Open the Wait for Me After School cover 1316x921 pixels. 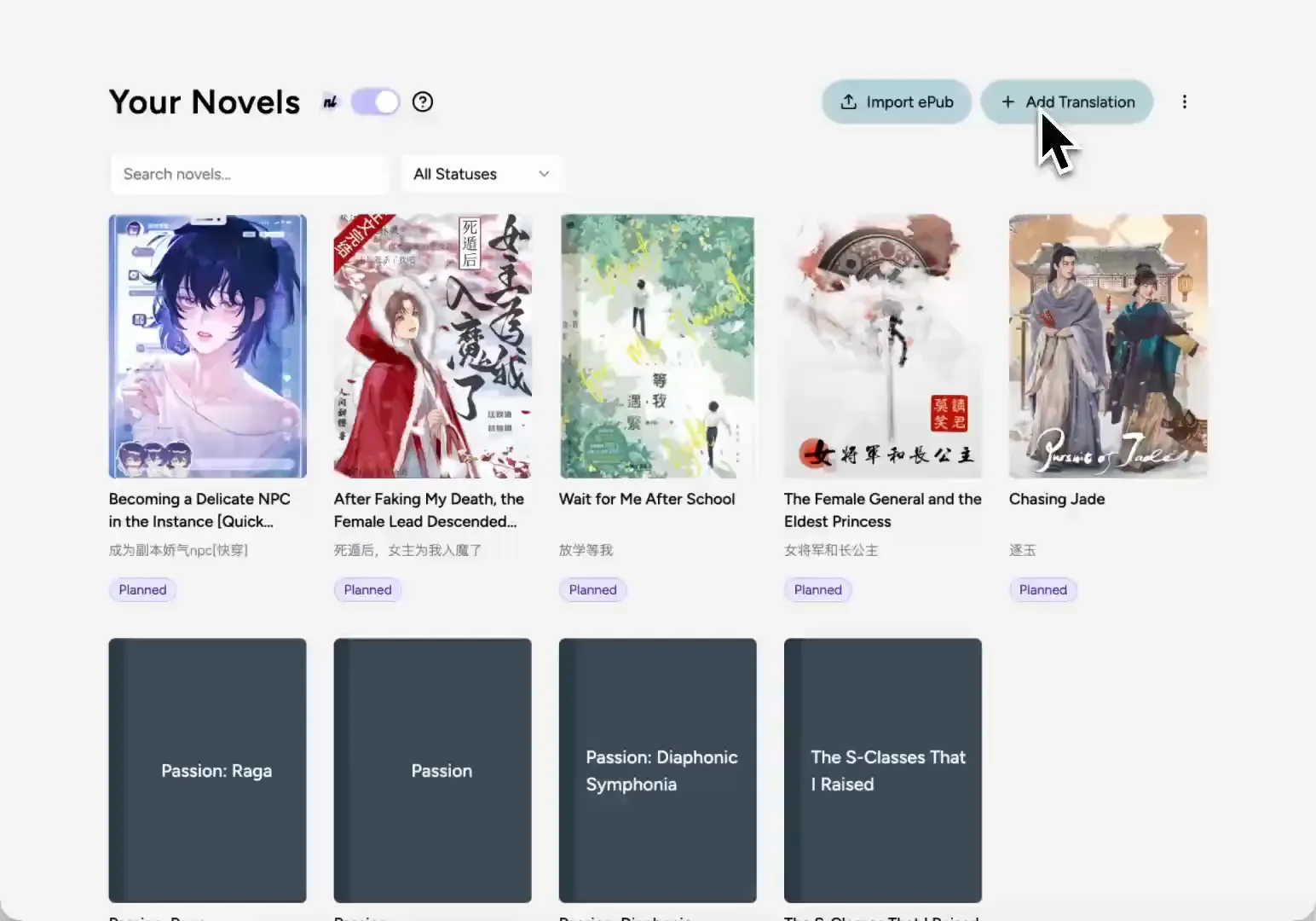pos(658,346)
